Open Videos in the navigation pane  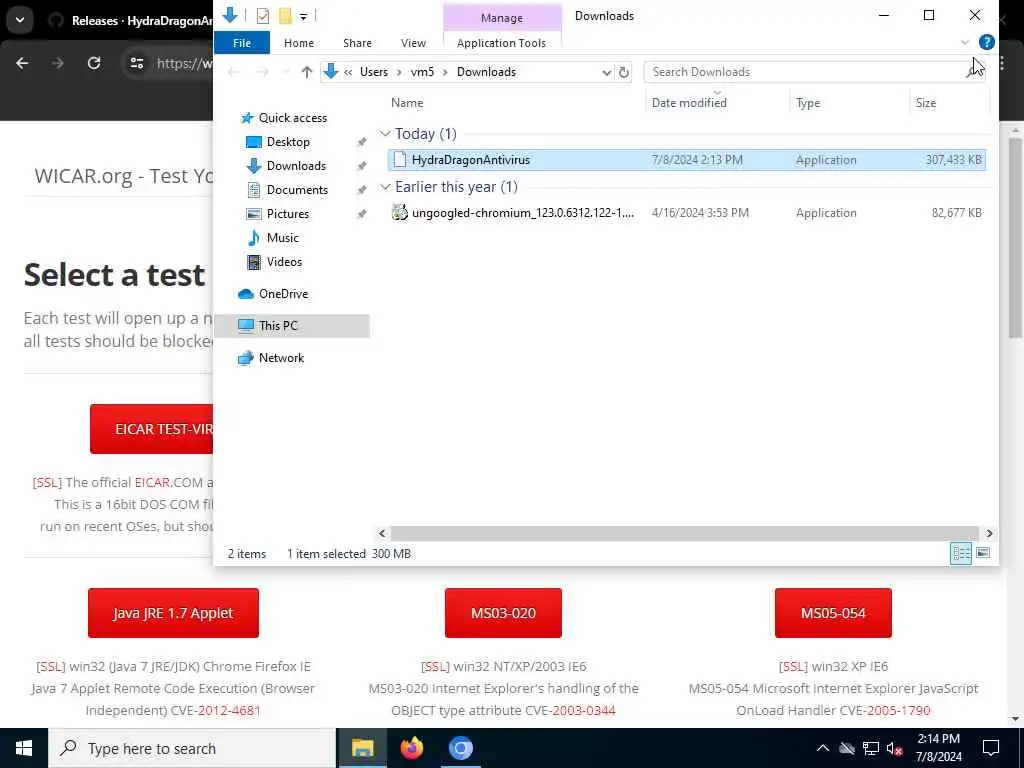283,262
